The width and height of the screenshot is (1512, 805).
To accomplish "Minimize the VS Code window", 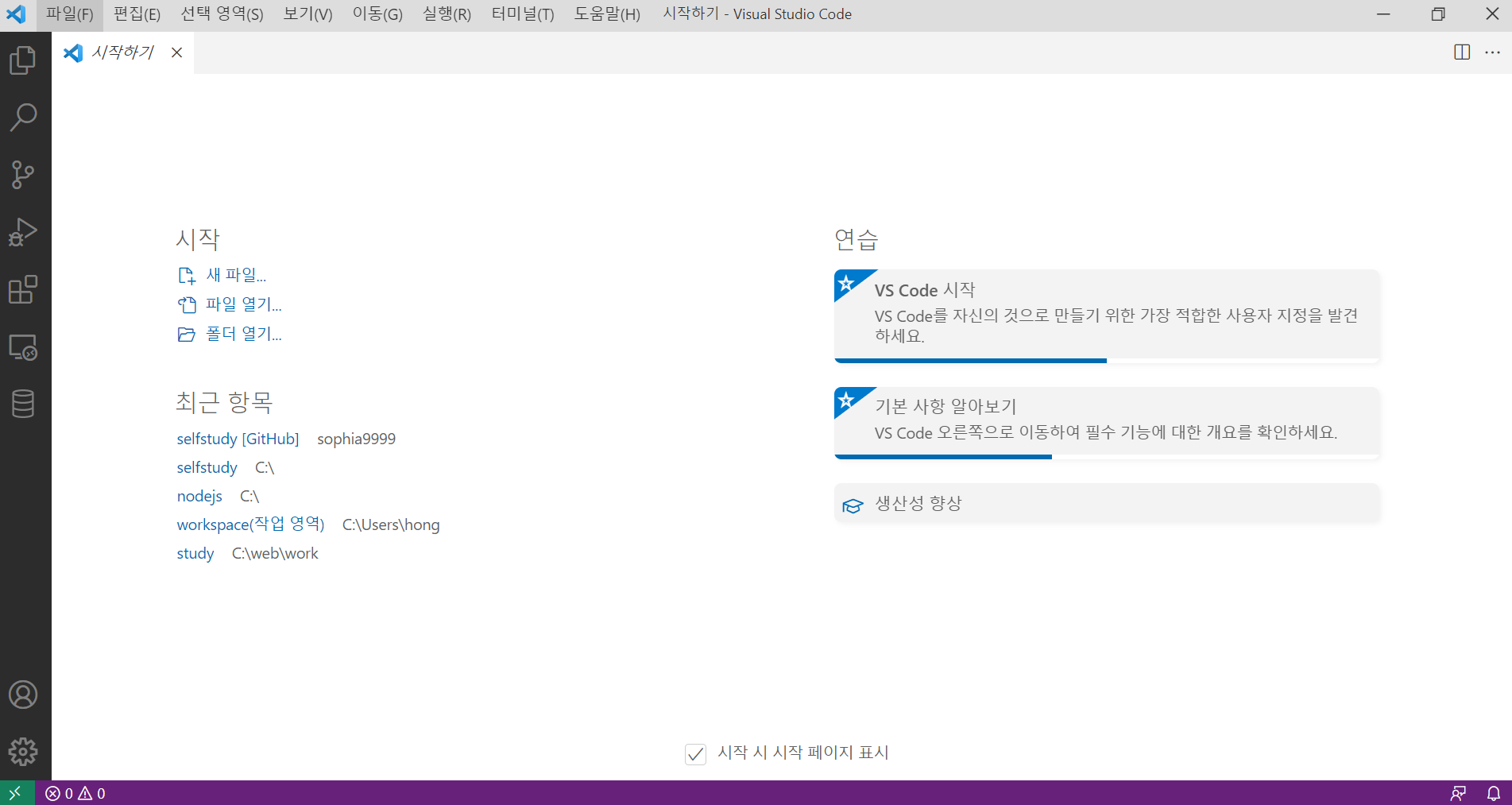I will tap(1383, 14).
